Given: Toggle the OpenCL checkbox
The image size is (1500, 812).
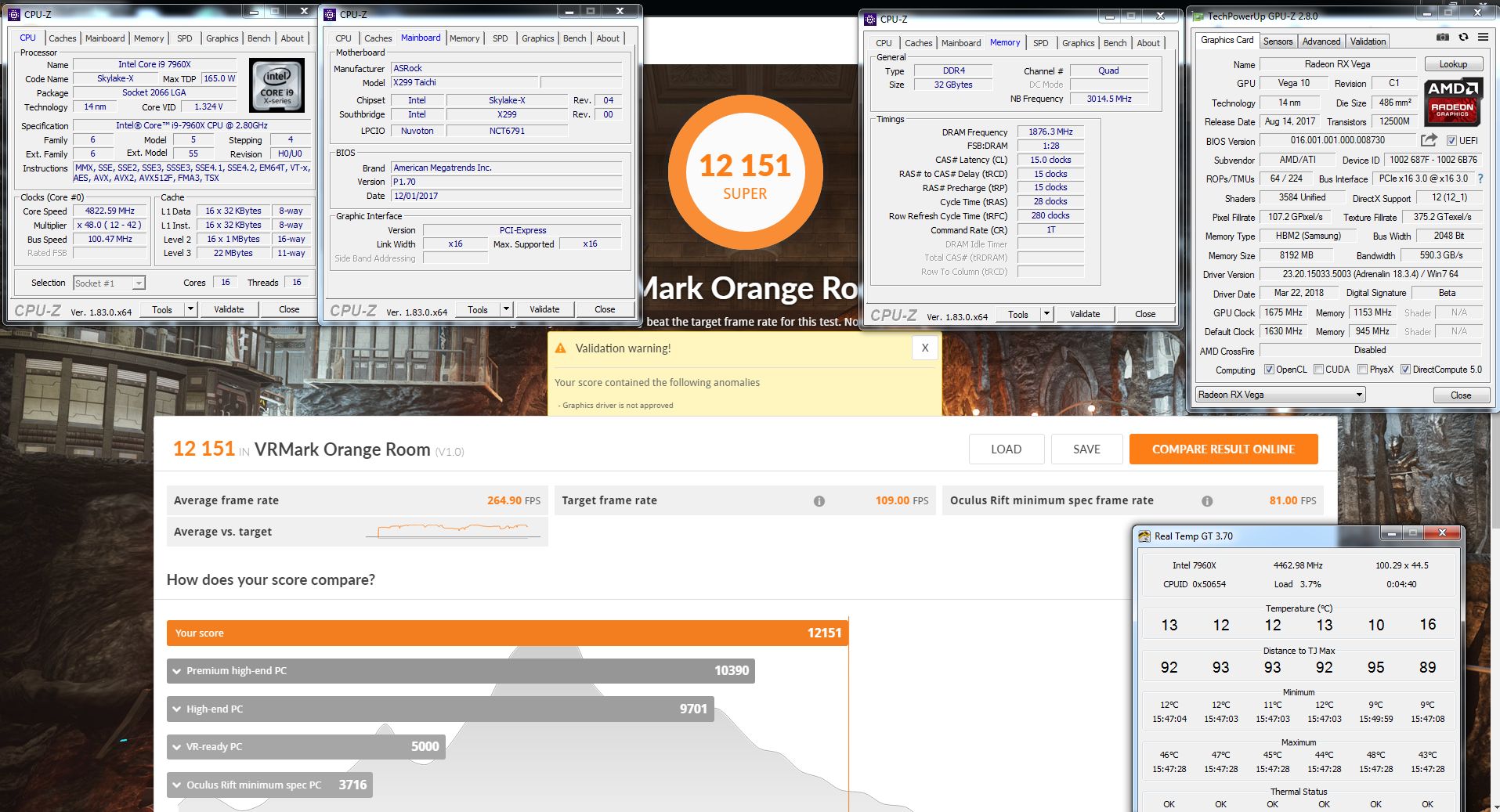Looking at the screenshot, I should 1268,370.
